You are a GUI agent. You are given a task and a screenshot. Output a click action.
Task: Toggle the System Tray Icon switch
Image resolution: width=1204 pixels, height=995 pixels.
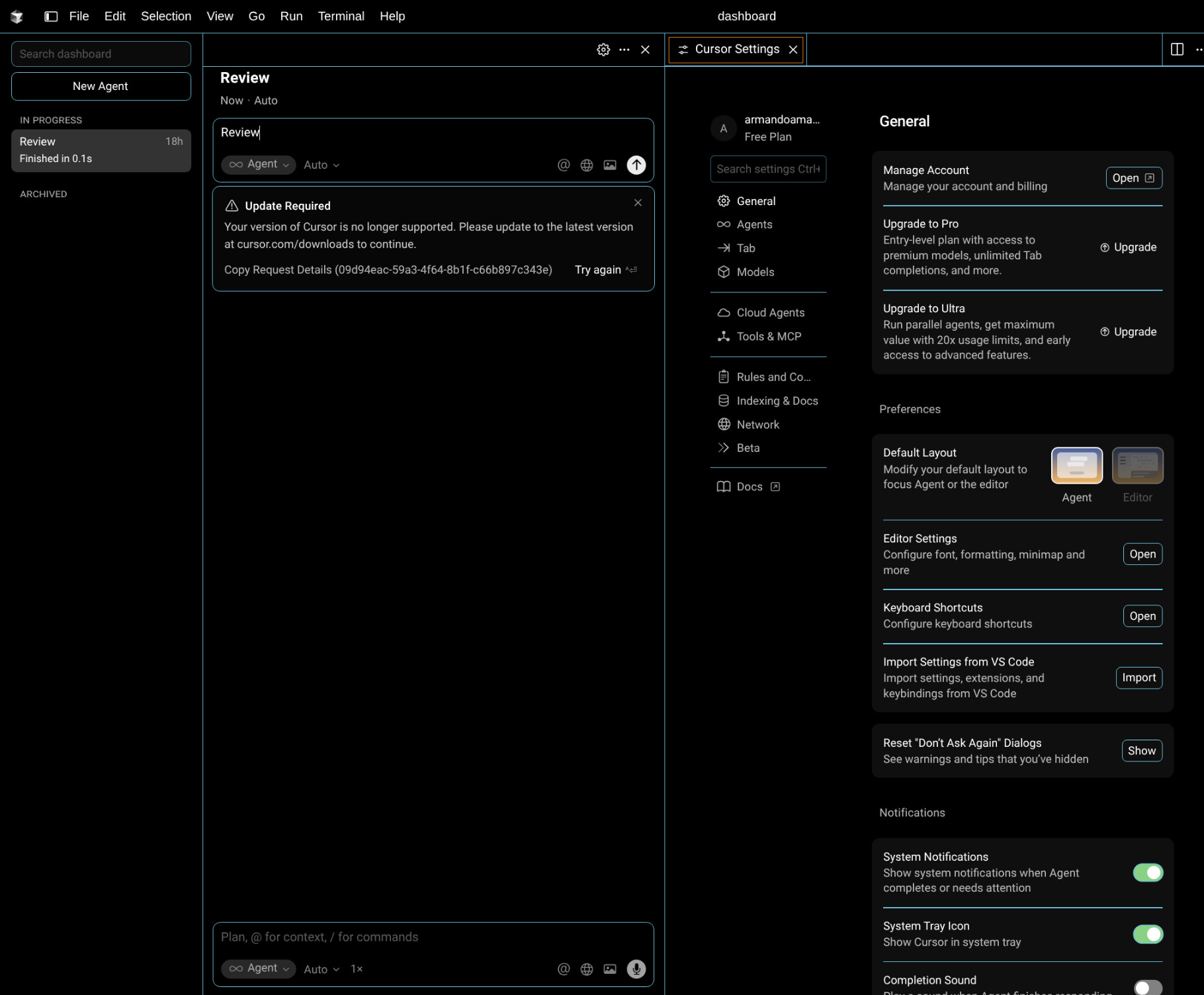tap(1148, 935)
